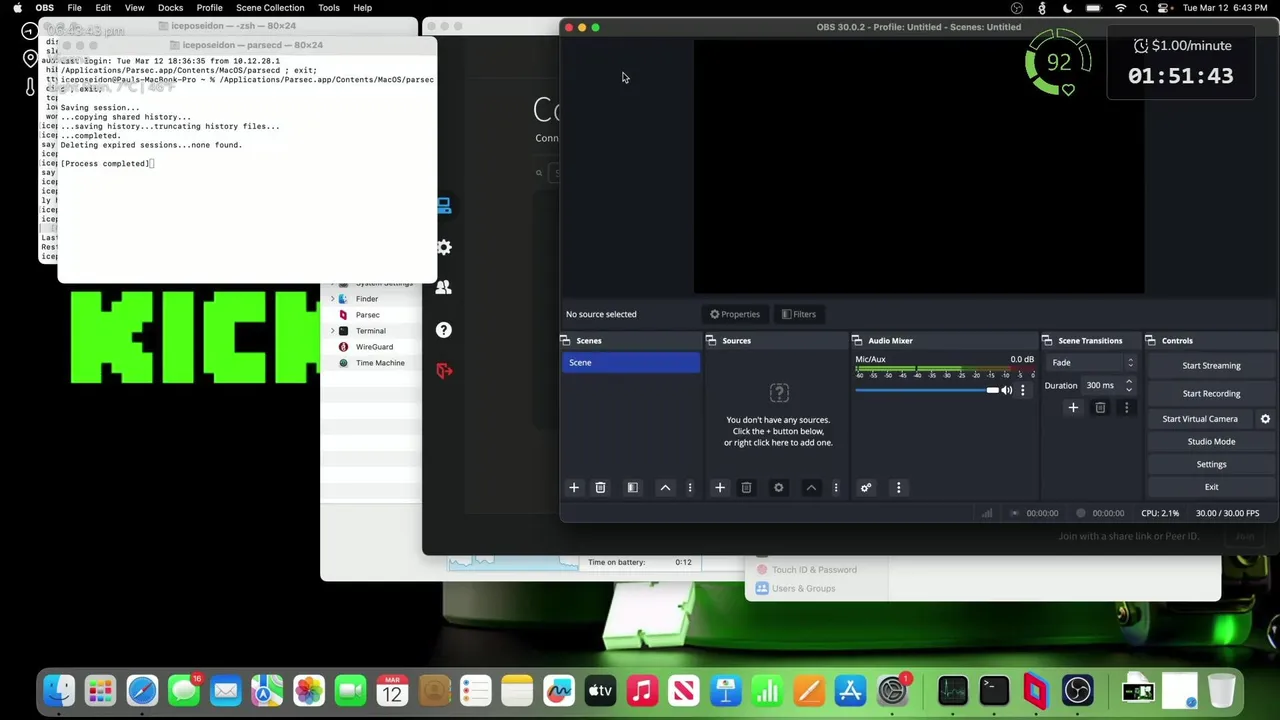Open OBS from the Dock
Screen dimensions: 1280x720
pos(1077,691)
